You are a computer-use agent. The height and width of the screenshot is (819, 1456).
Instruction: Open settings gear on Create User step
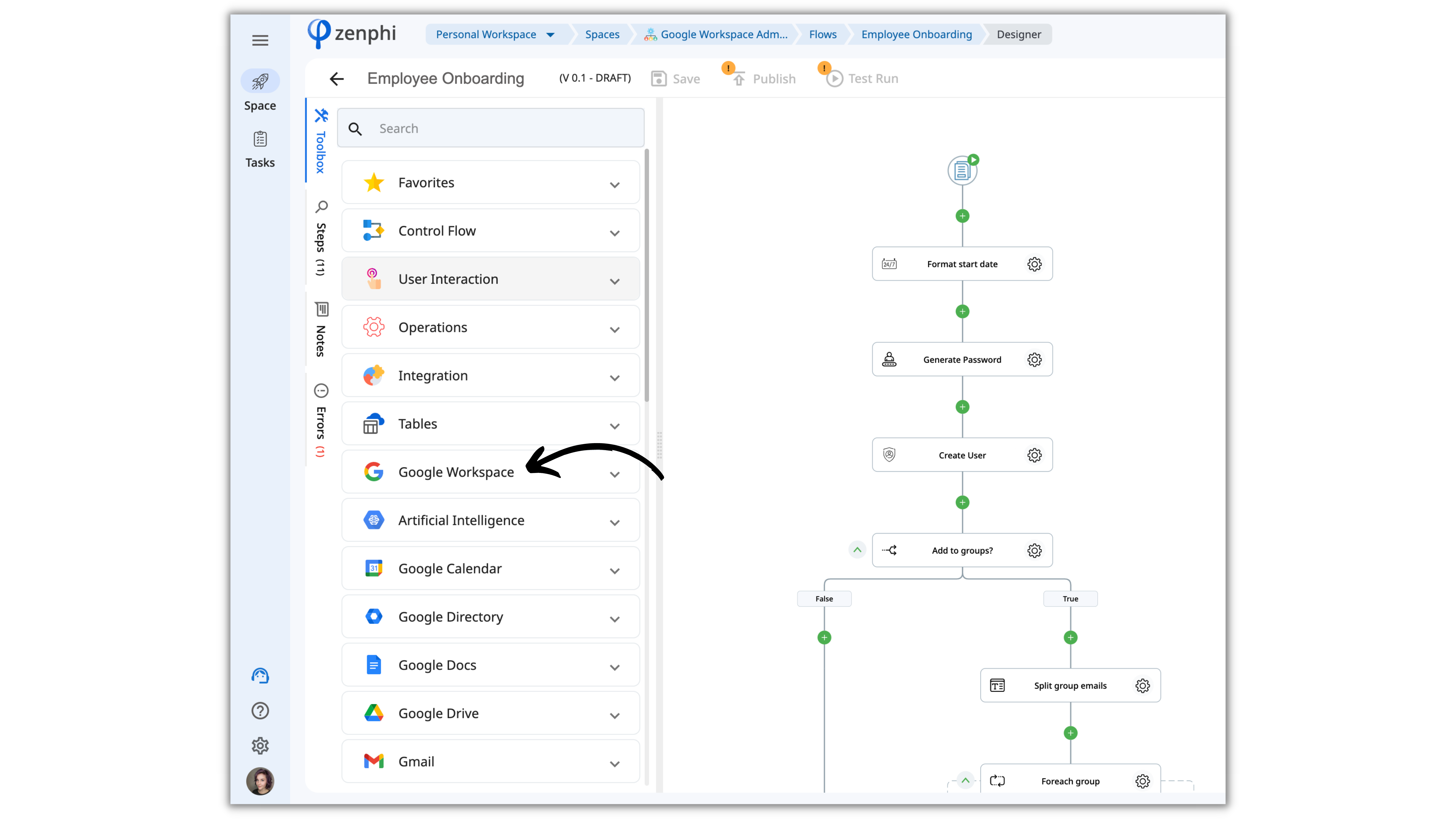pyautogui.click(x=1034, y=455)
